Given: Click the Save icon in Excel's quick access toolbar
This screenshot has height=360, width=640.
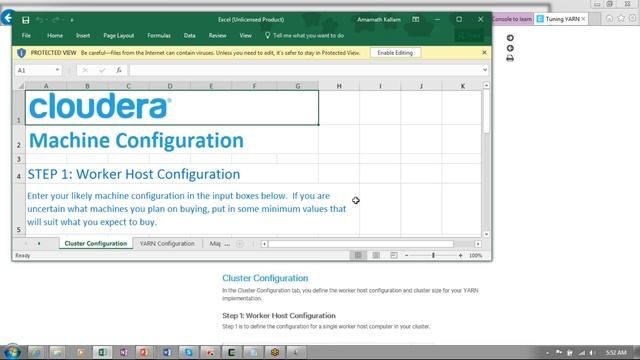Looking at the screenshot, I should tap(25, 20).
